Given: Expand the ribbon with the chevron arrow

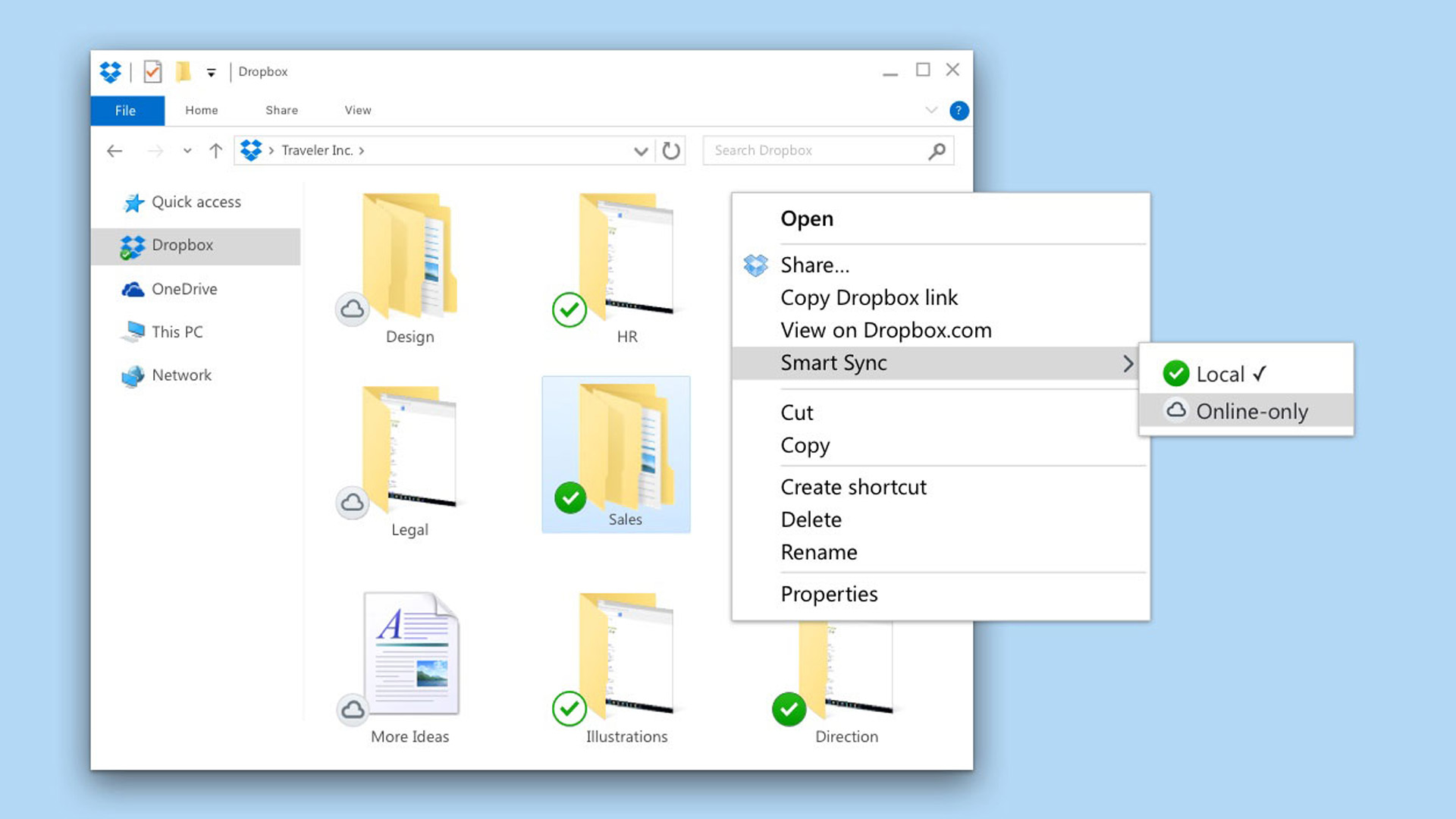Looking at the screenshot, I should [931, 111].
